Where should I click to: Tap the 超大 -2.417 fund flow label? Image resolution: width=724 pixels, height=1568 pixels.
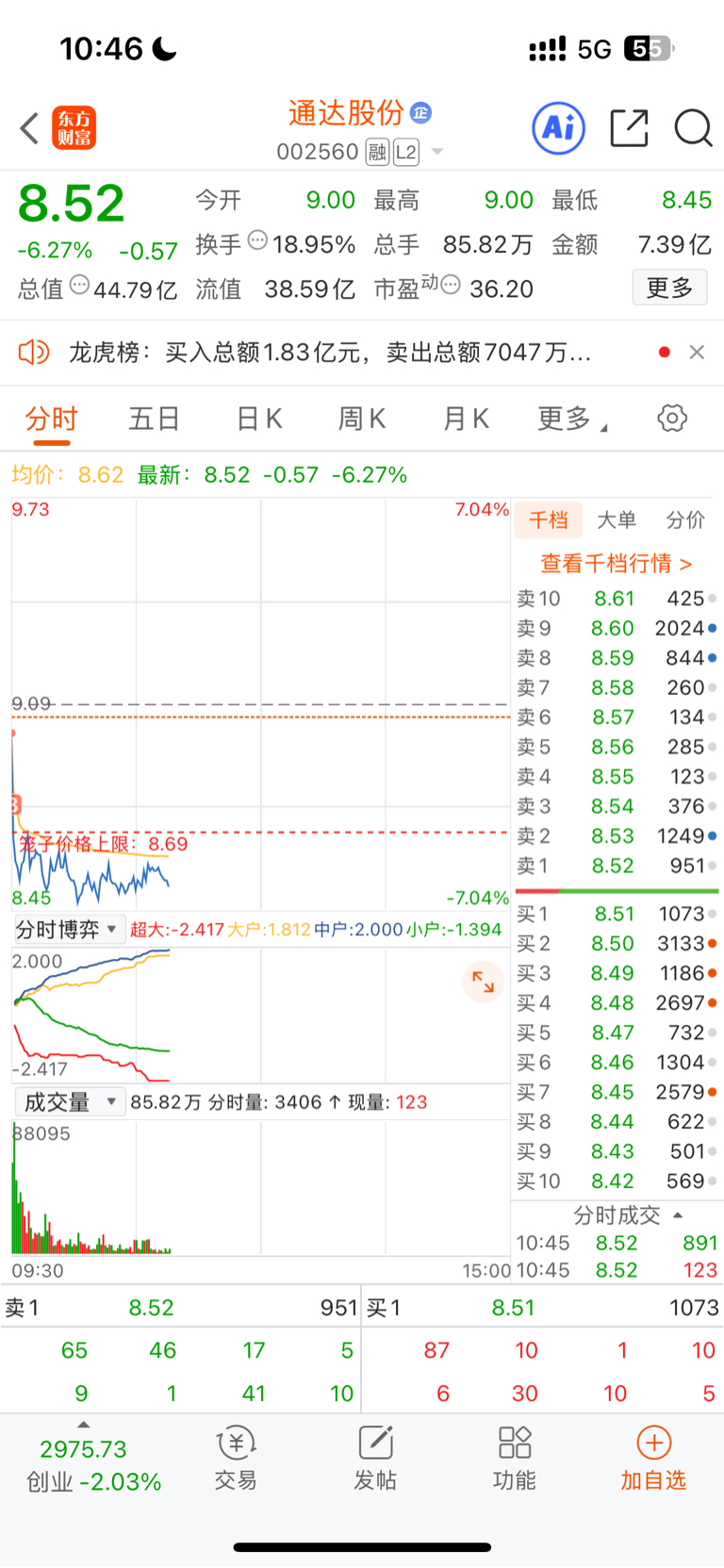click(177, 930)
